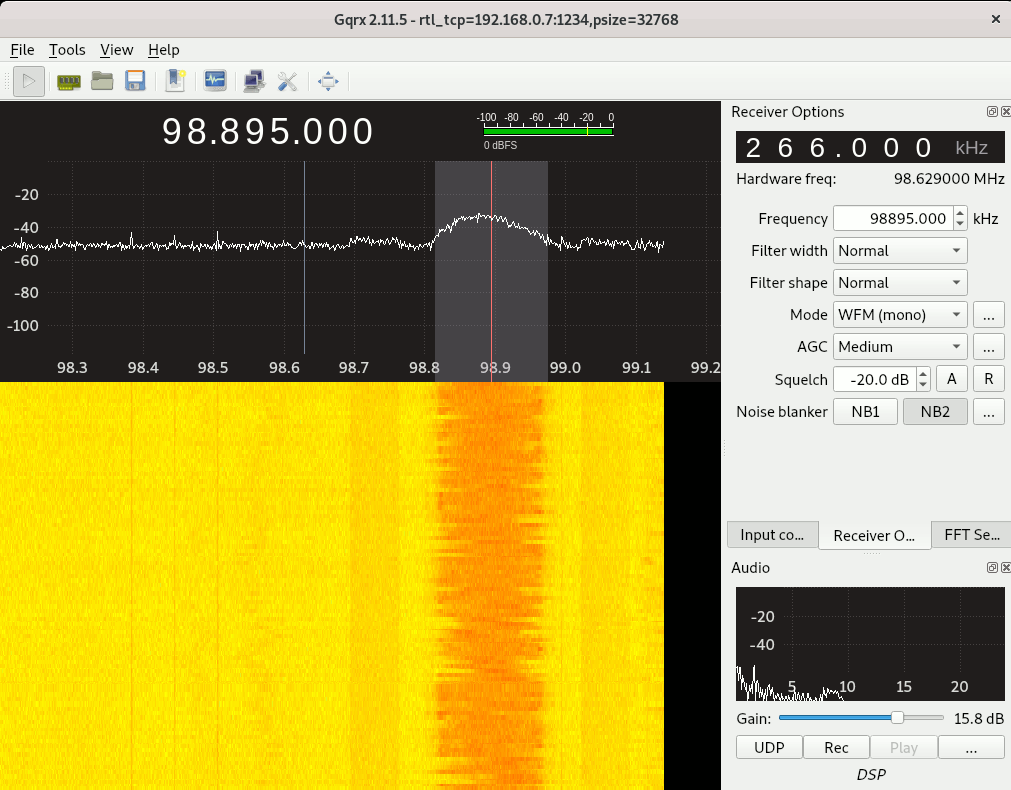Open remote control settings tools icon
Image resolution: width=1011 pixels, height=790 pixels.
(288, 81)
